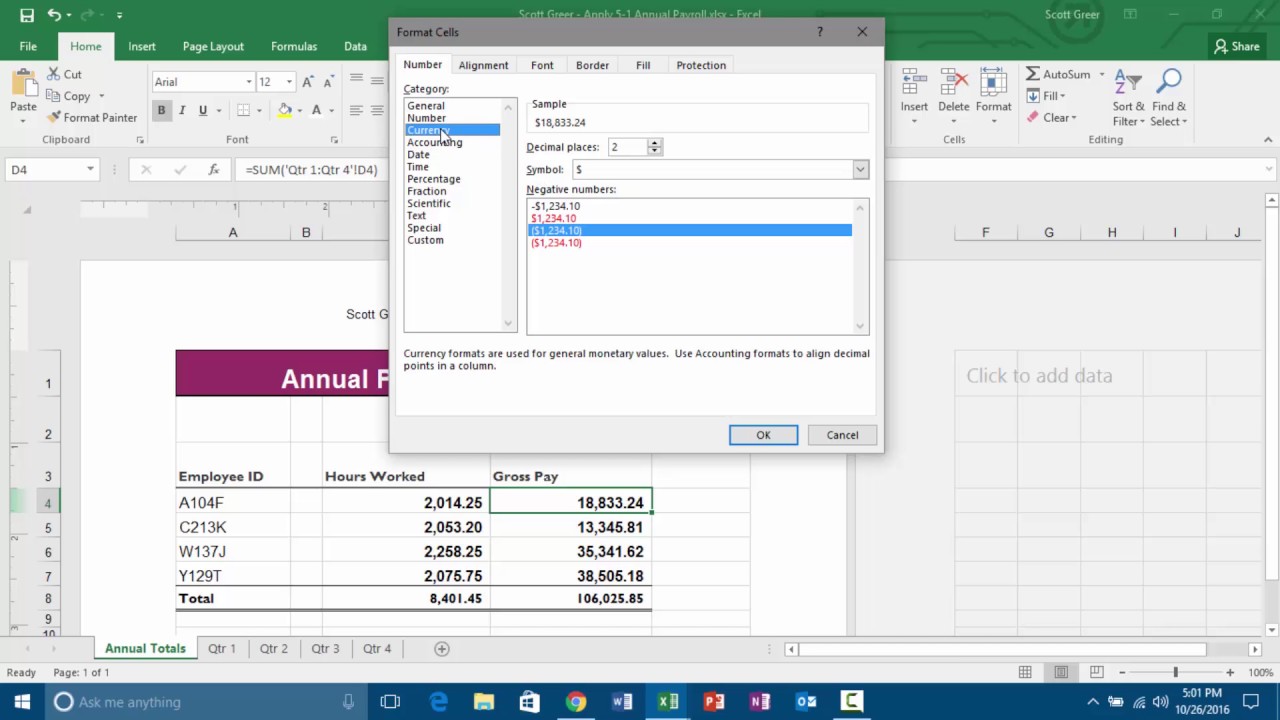Viewport: 1280px width, 720px height.
Task: Run AutoSum on the selection
Action: (x=1058, y=74)
